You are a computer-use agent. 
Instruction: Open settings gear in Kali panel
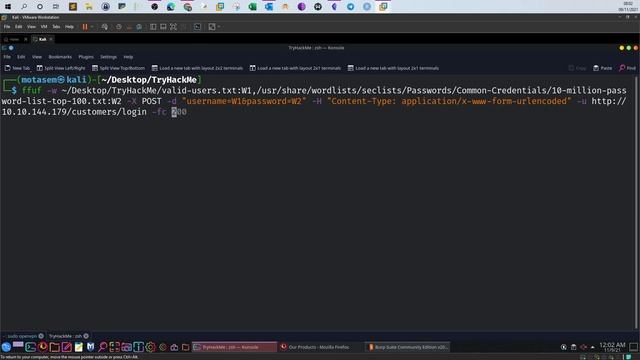(151, 347)
